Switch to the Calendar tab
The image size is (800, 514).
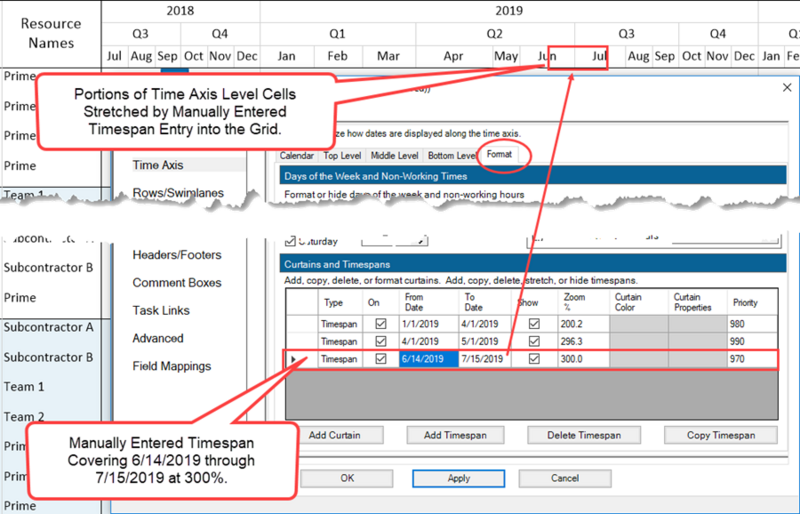(x=296, y=156)
